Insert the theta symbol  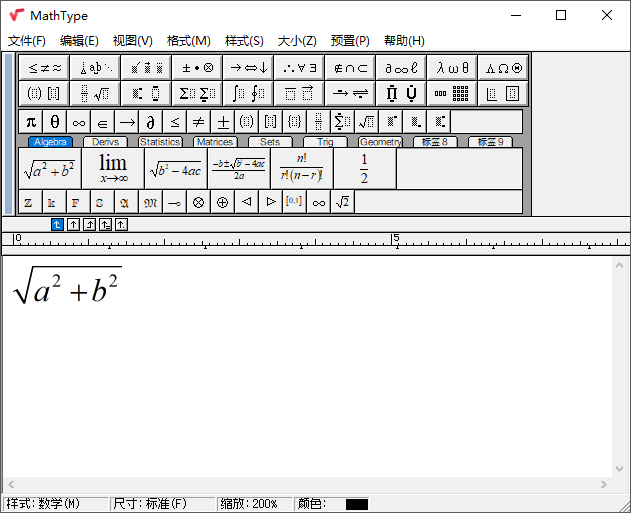tap(54, 122)
